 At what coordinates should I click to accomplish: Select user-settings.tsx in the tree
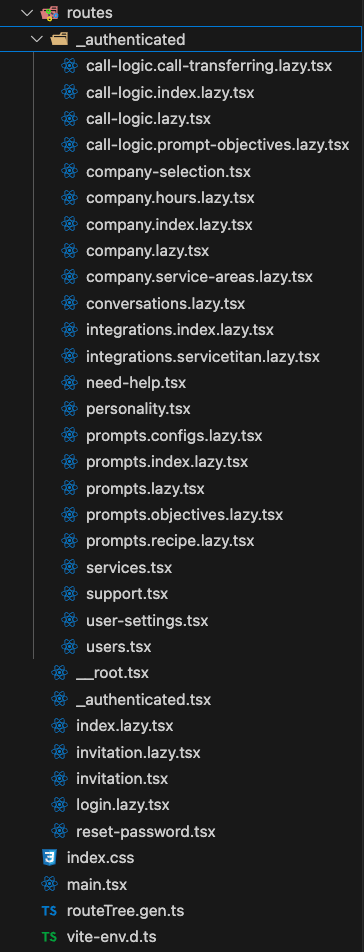tap(147, 620)
